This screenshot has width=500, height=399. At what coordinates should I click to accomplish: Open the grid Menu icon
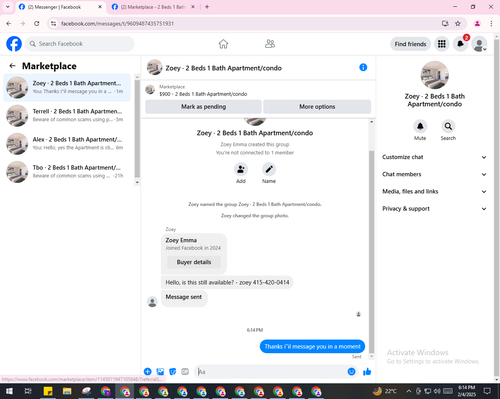coord(442,44)
